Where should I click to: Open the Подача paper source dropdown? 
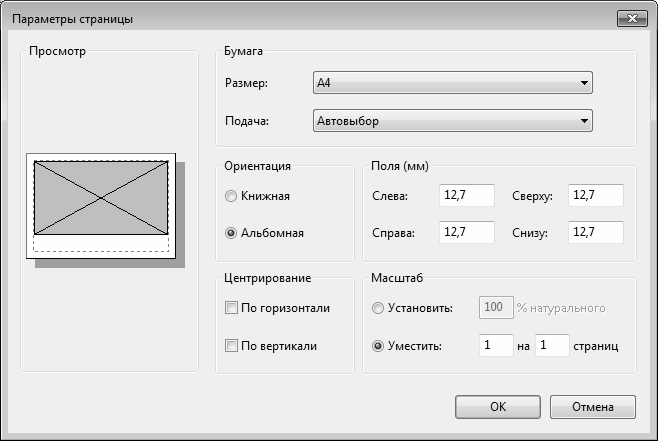click(x=453, y=121)
